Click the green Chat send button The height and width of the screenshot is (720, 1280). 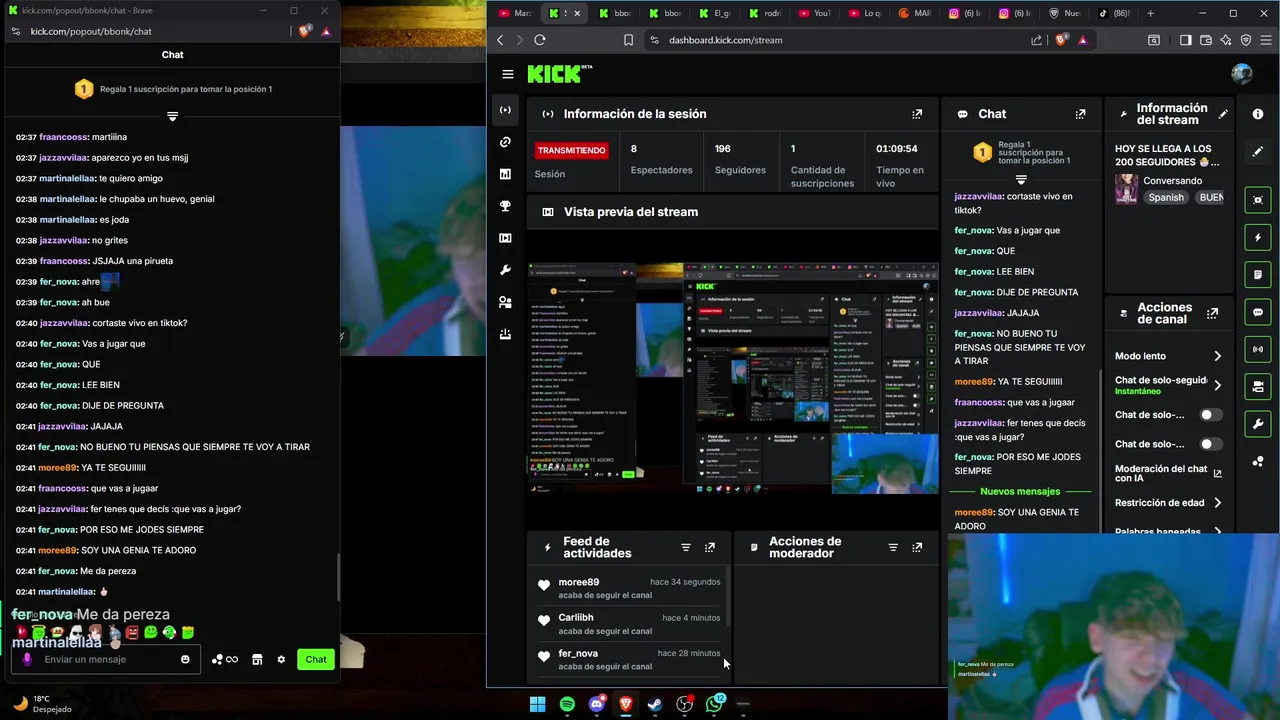click(x=316, y=659)
